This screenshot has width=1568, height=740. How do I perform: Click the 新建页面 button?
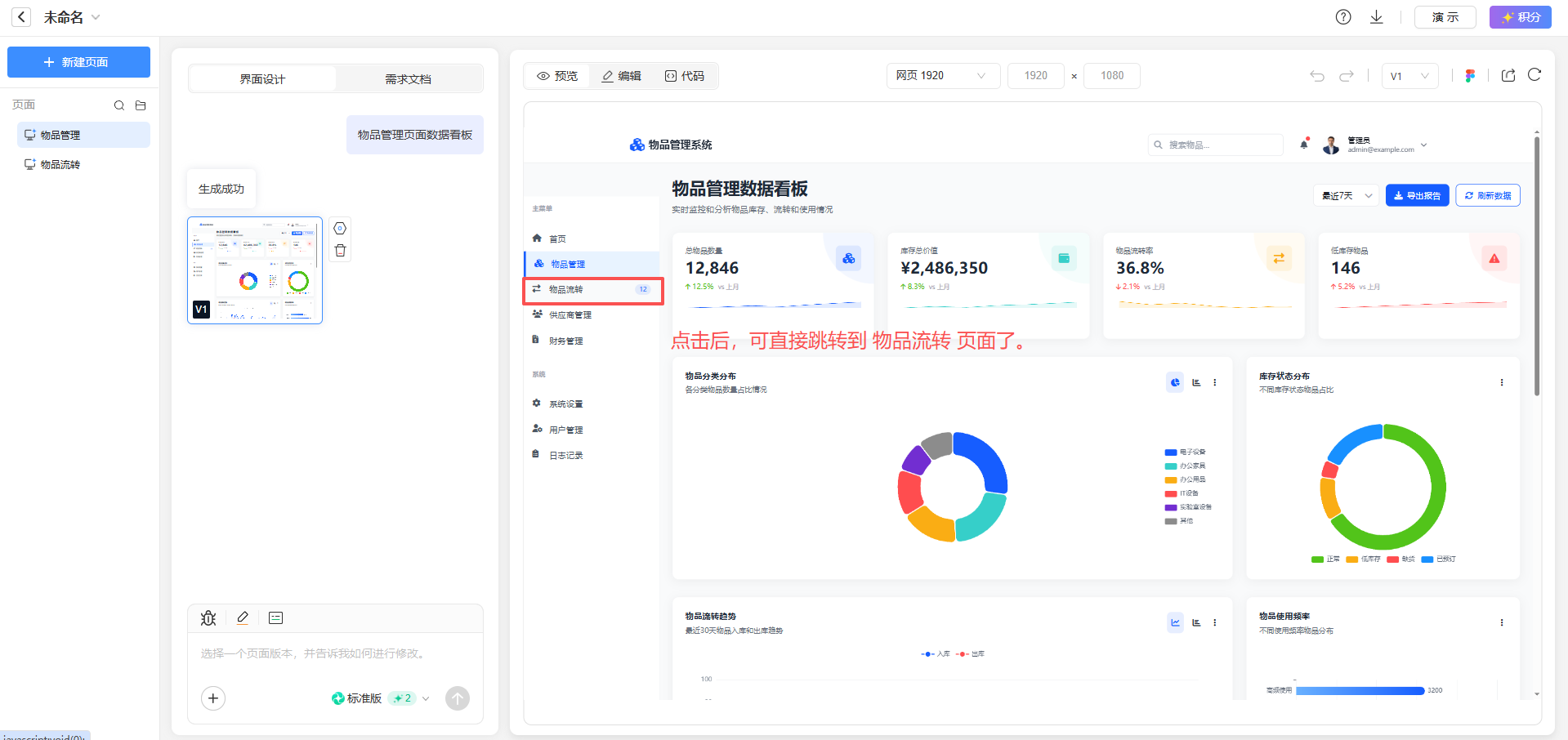tap(78, 62)
